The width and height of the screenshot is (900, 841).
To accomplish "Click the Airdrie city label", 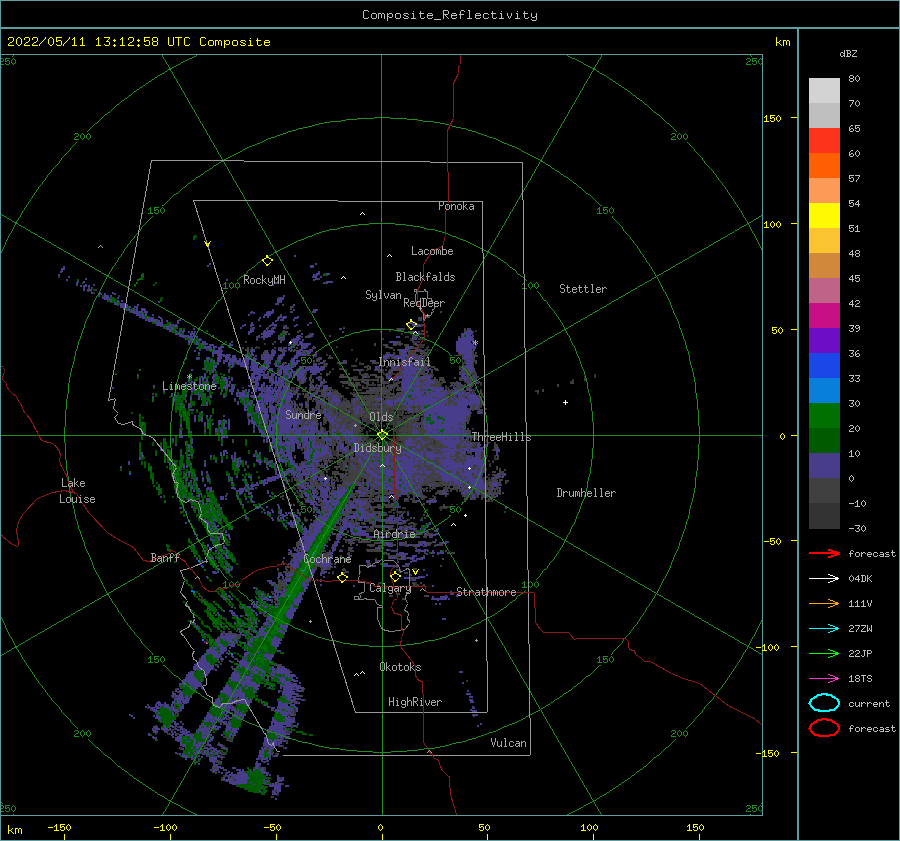I will point(394,534).
